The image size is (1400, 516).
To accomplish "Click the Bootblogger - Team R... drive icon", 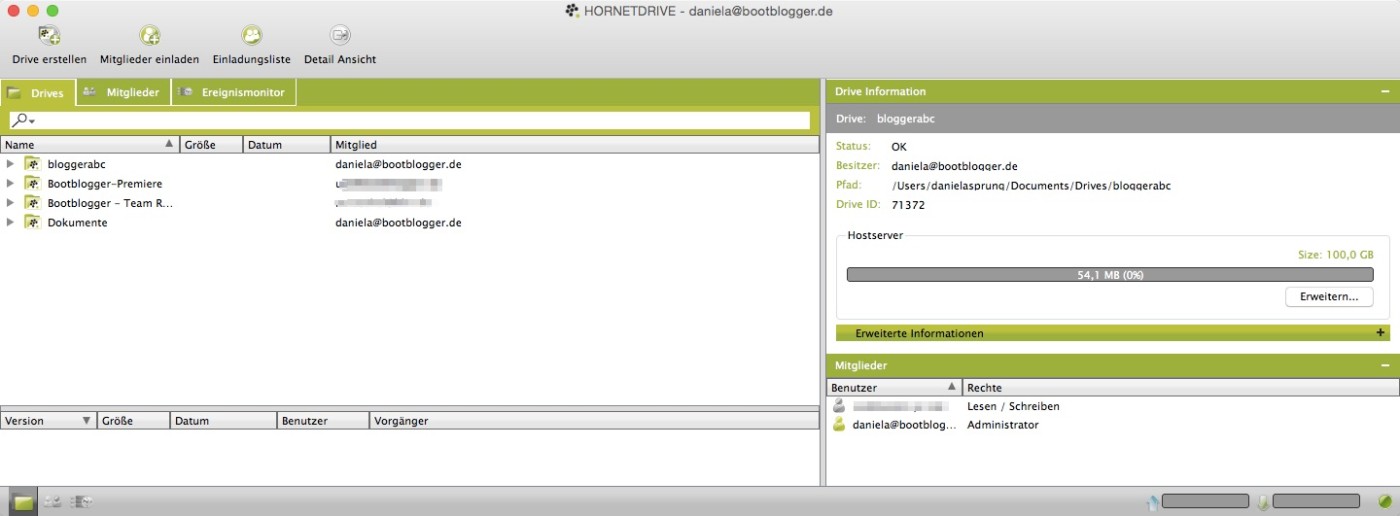I will click(32, 203).
